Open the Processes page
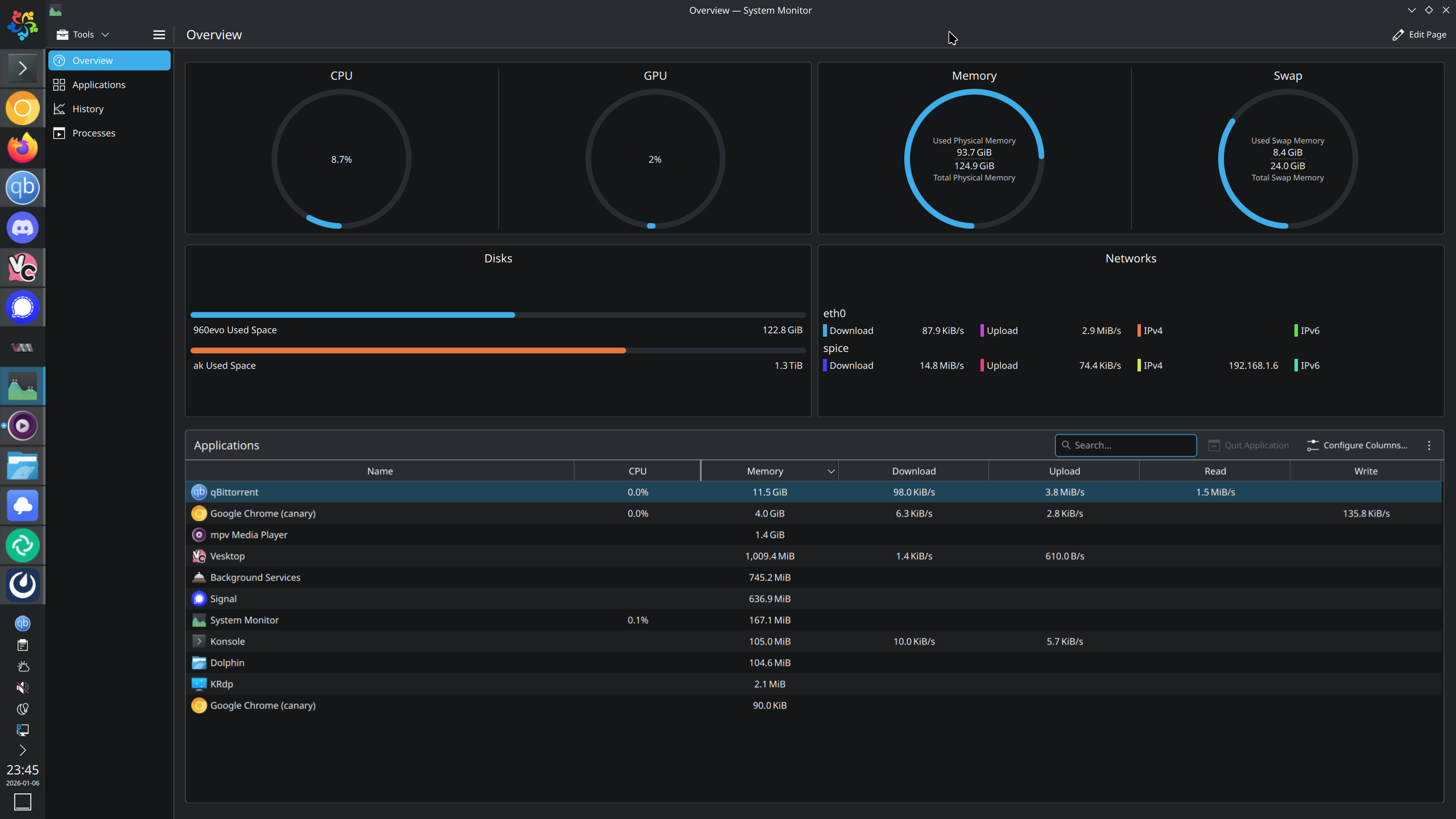Image resolution: width=1456 pixels, height=819 pixels. [93, 133]
